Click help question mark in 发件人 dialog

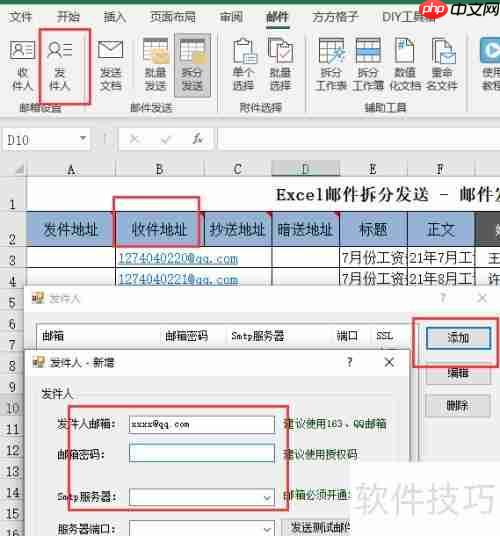point(443,298)
